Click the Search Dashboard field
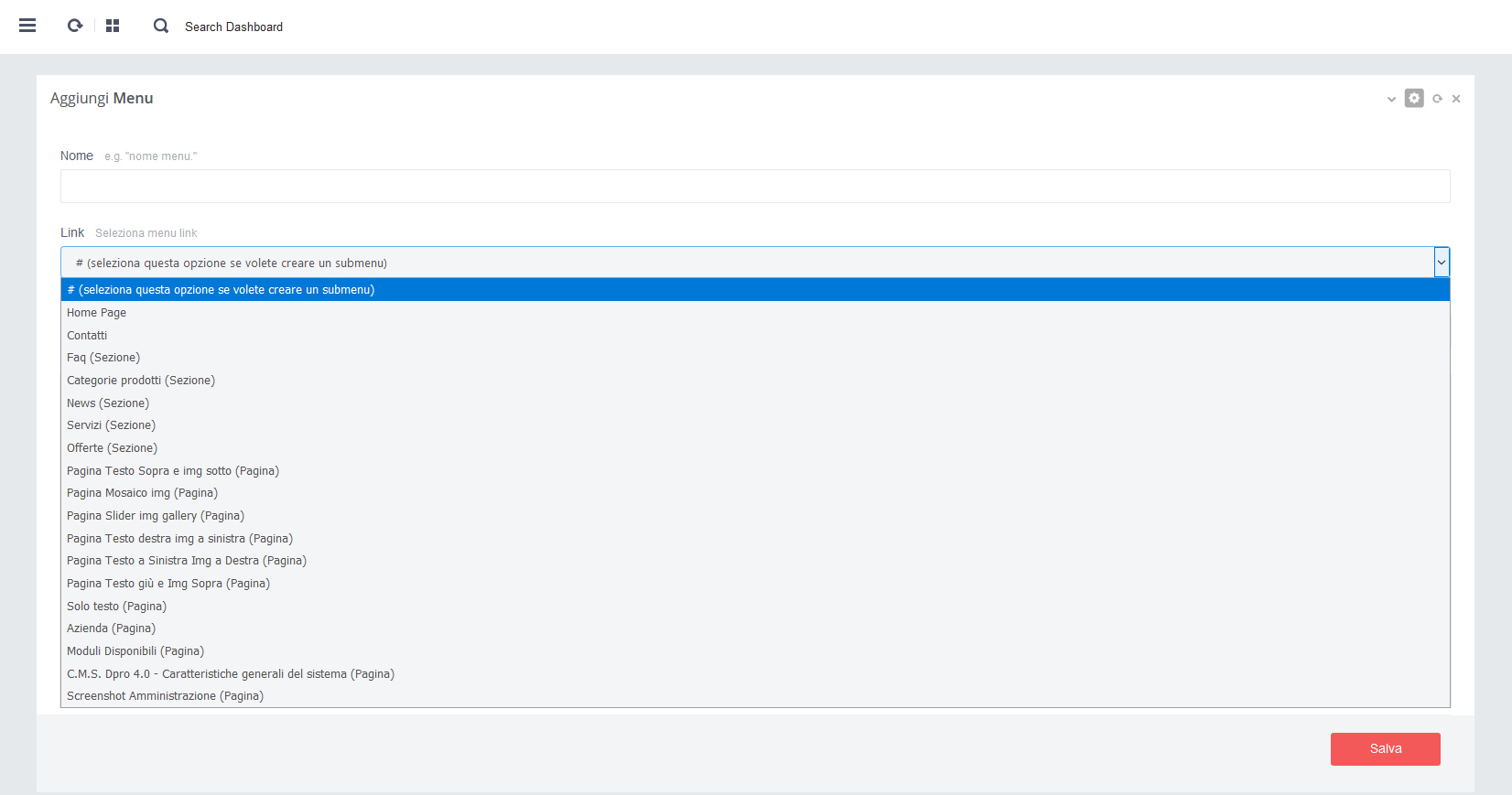This screenshot has width=1512, height=795. tap(234, 27)
